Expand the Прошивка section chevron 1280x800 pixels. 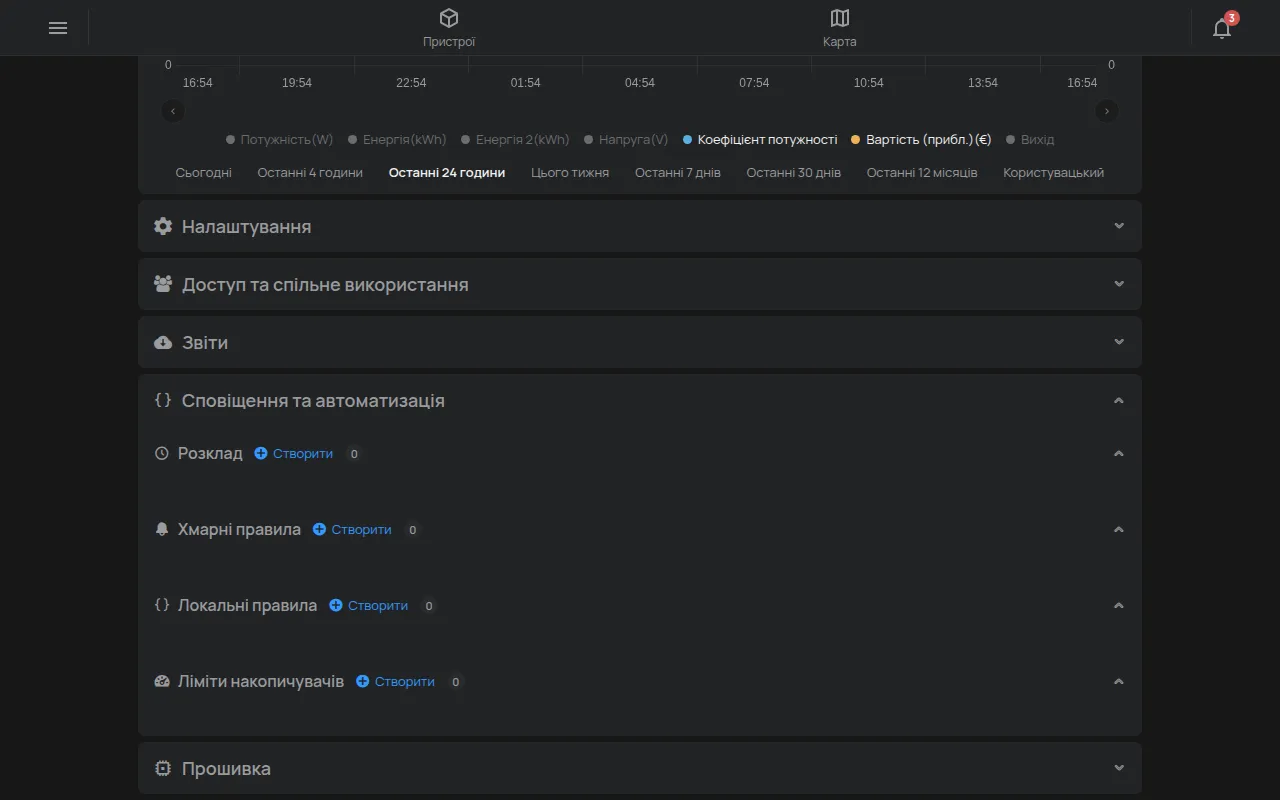pos(1119,768)
